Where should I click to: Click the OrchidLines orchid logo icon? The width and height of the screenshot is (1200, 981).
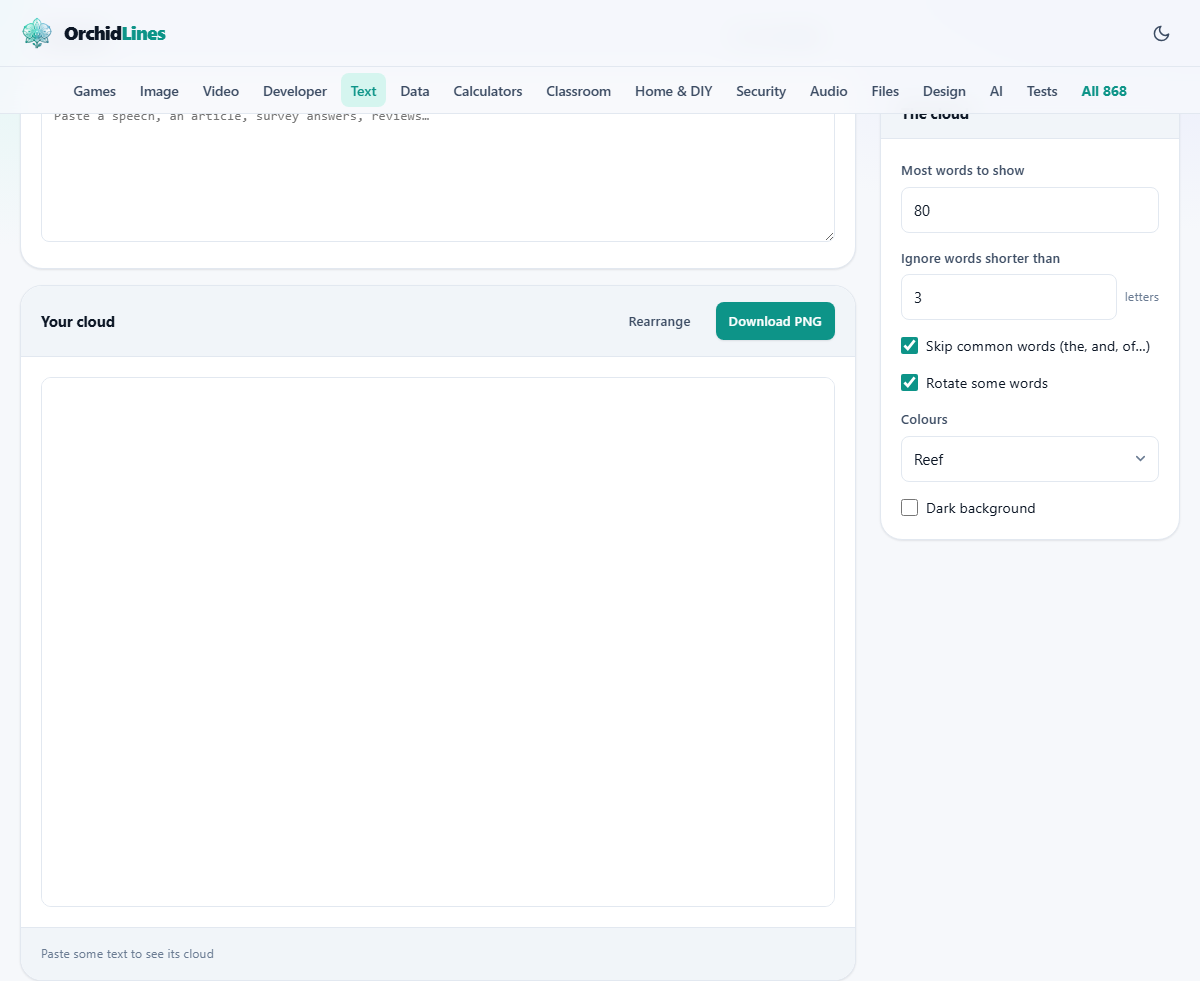coord(37,33)
